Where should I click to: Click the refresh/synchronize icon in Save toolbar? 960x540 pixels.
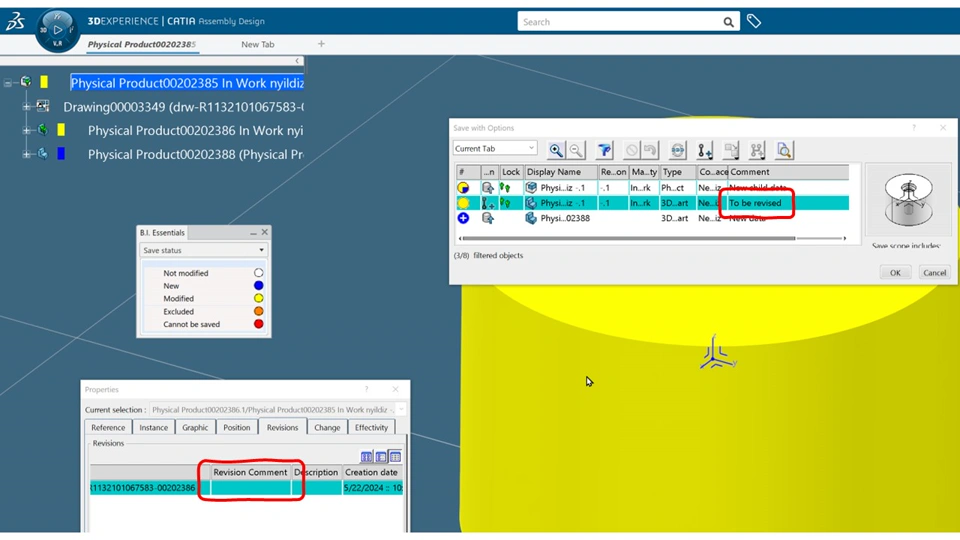[677, 150]
